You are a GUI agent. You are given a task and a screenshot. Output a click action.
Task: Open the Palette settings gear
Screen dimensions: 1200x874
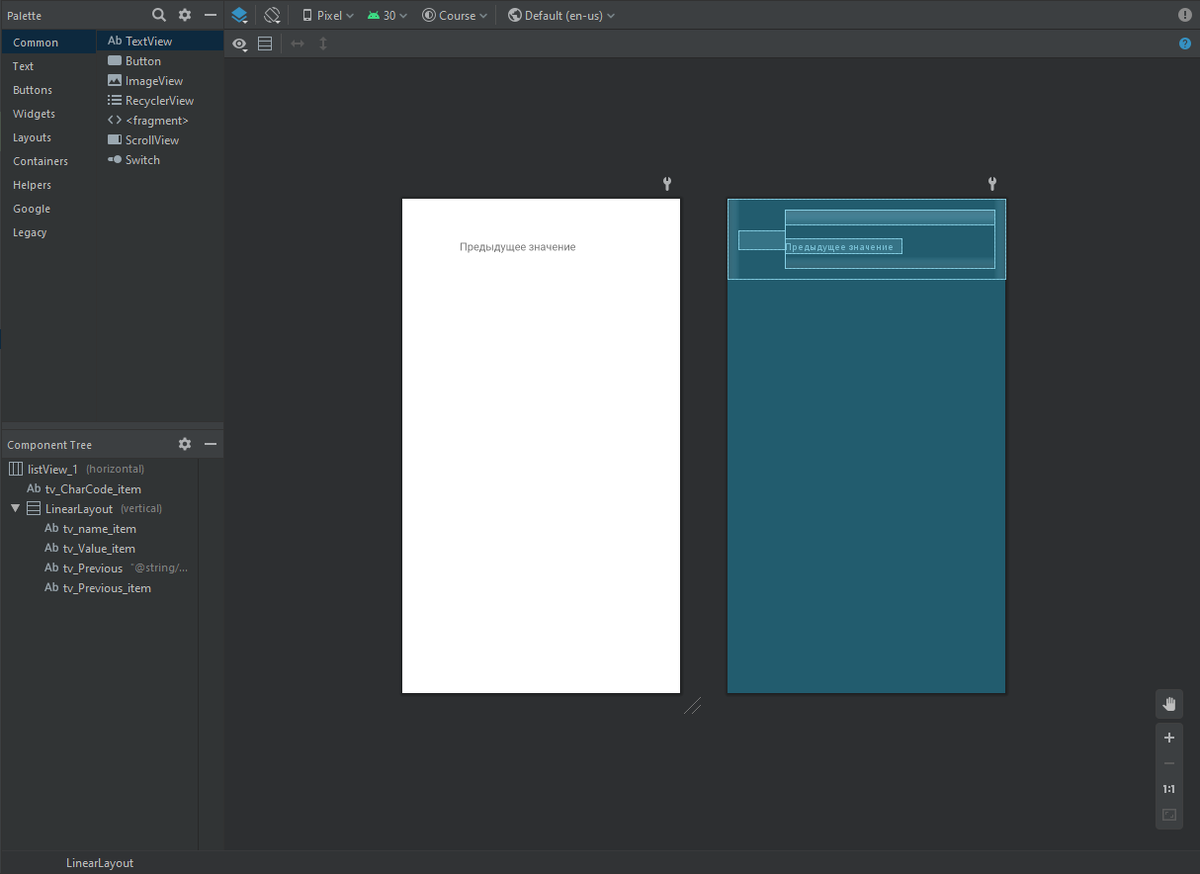click(x=185, y=15)
